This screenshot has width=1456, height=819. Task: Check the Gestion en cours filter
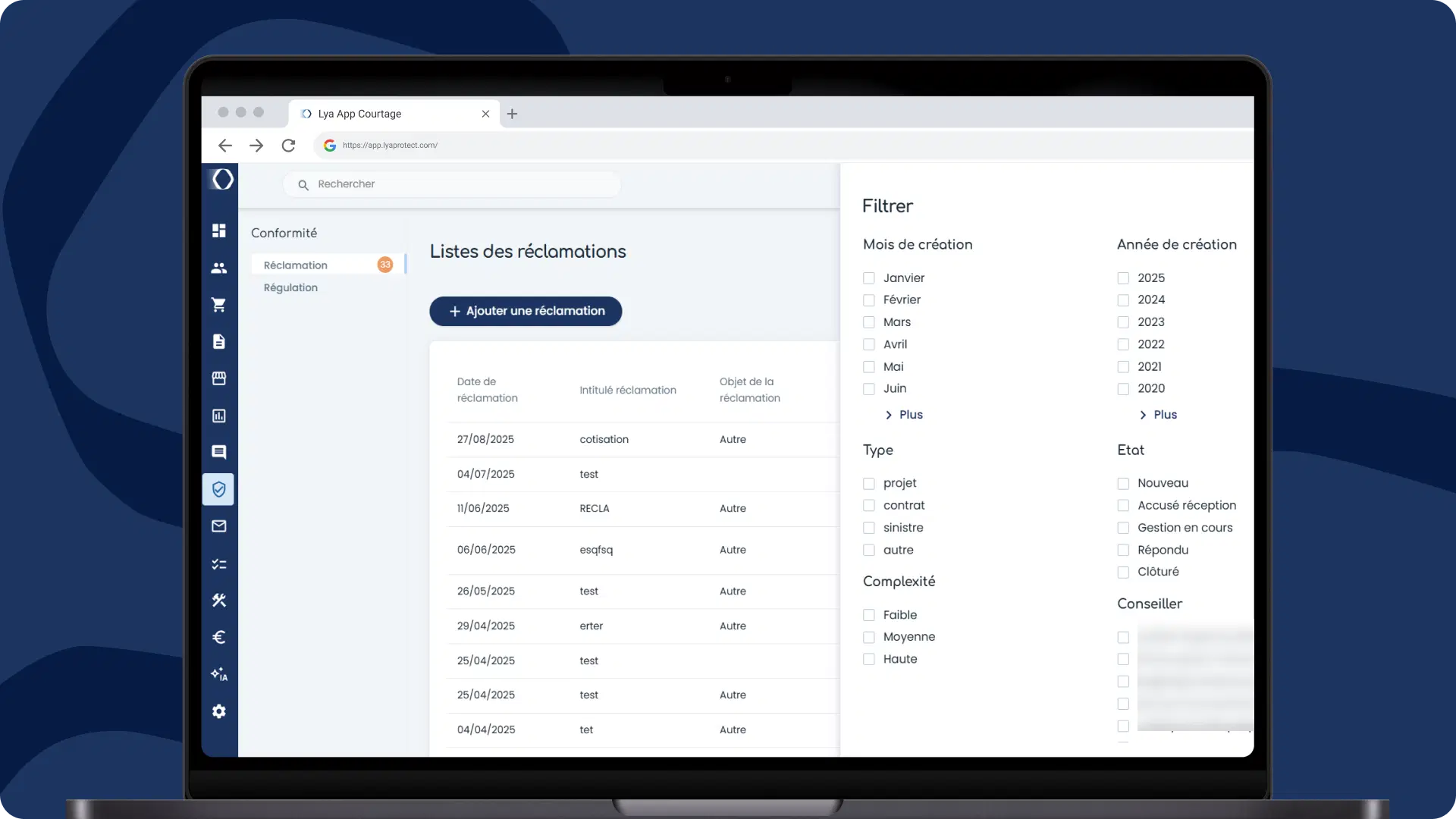[x=1123, y=528]
